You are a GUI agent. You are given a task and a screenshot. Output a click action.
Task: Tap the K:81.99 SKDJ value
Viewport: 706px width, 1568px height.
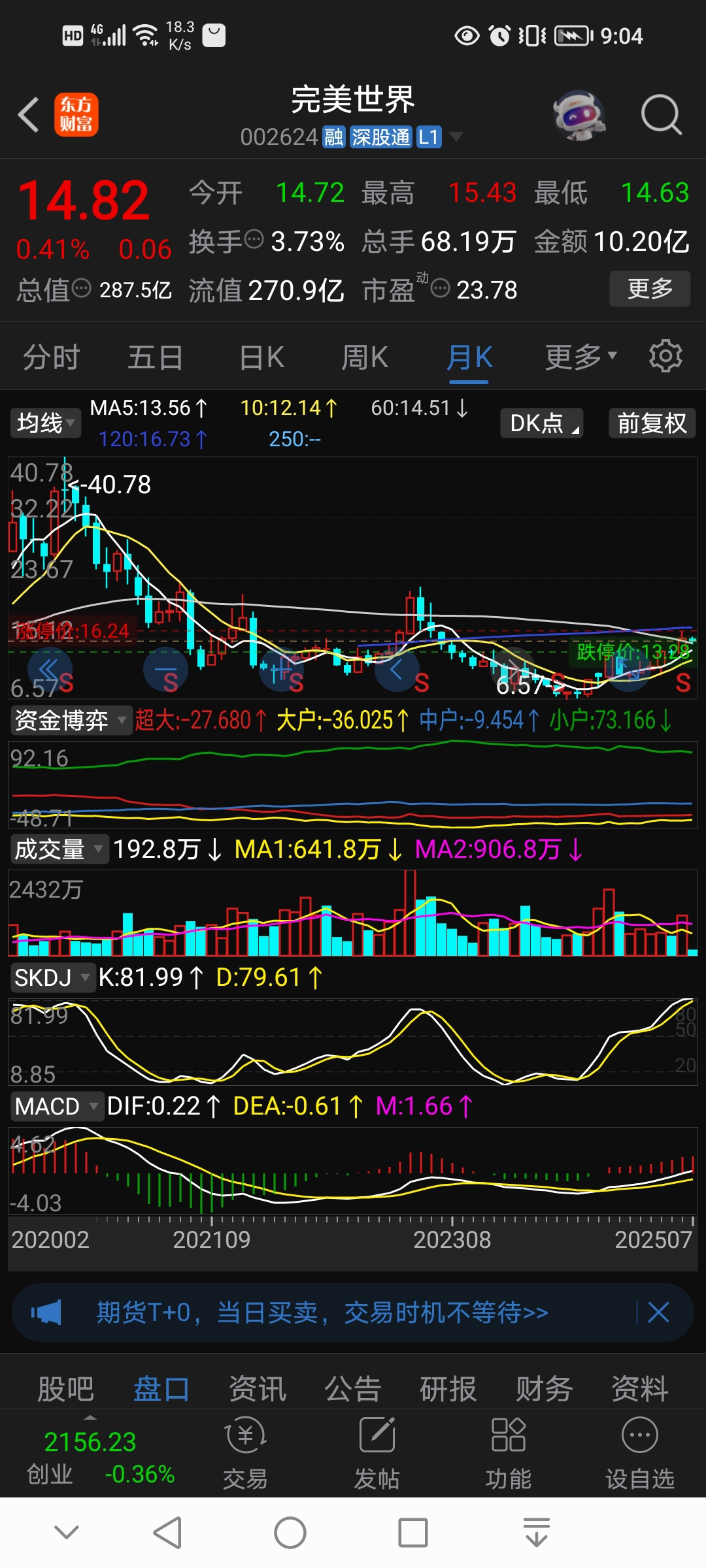click(151, 977)
